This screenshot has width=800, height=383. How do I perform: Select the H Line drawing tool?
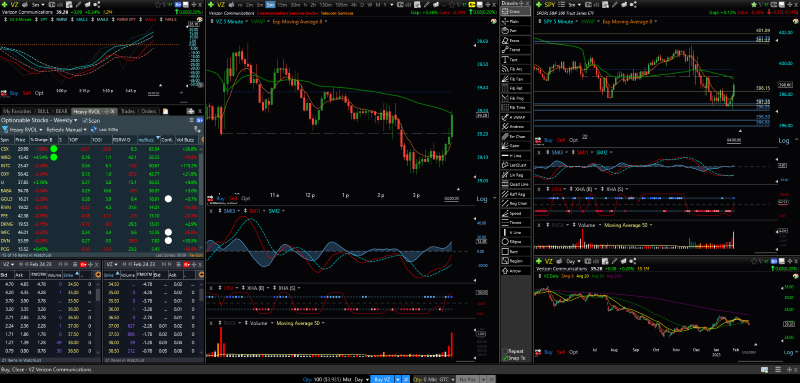pyautogui.click(x=516, y=156)
